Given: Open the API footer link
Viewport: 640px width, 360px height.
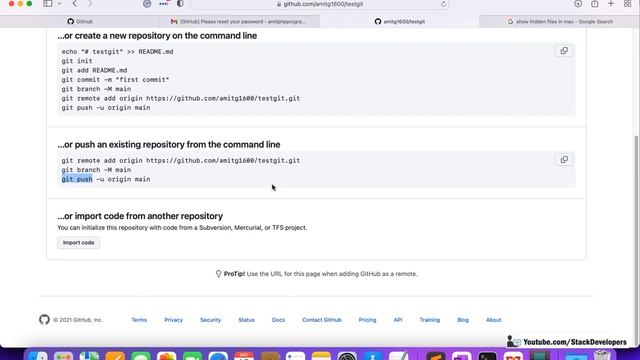Looking at the screenshot, I should tap(398, 320).
